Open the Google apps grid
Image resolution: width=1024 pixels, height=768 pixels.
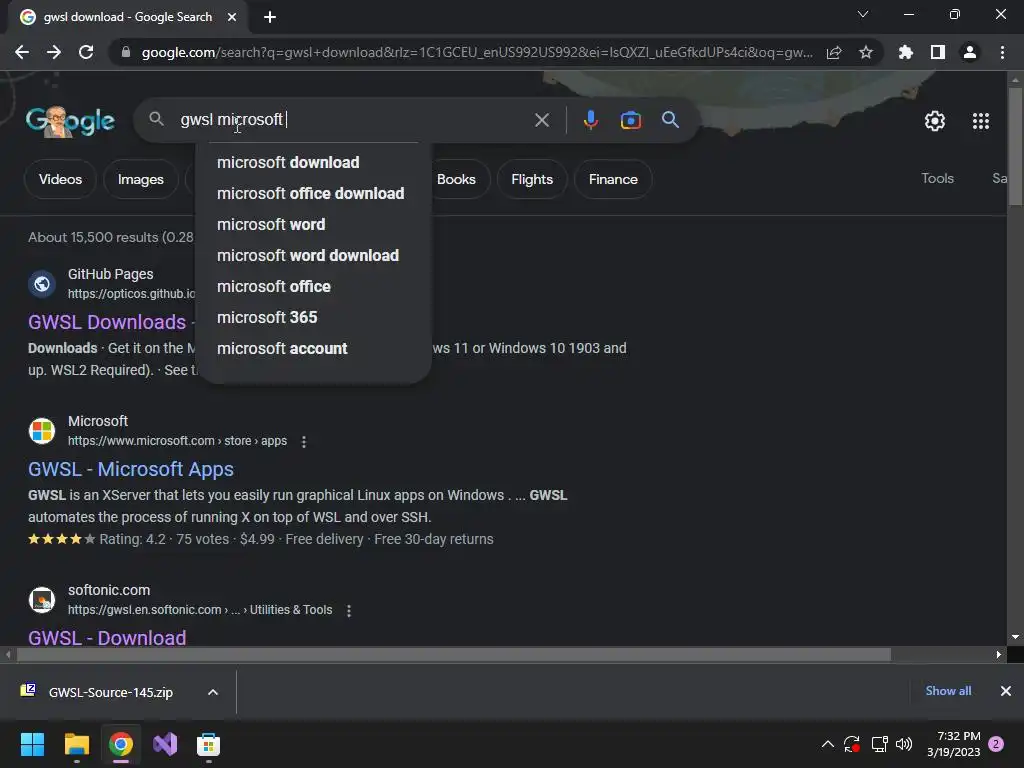click(980, 121)
